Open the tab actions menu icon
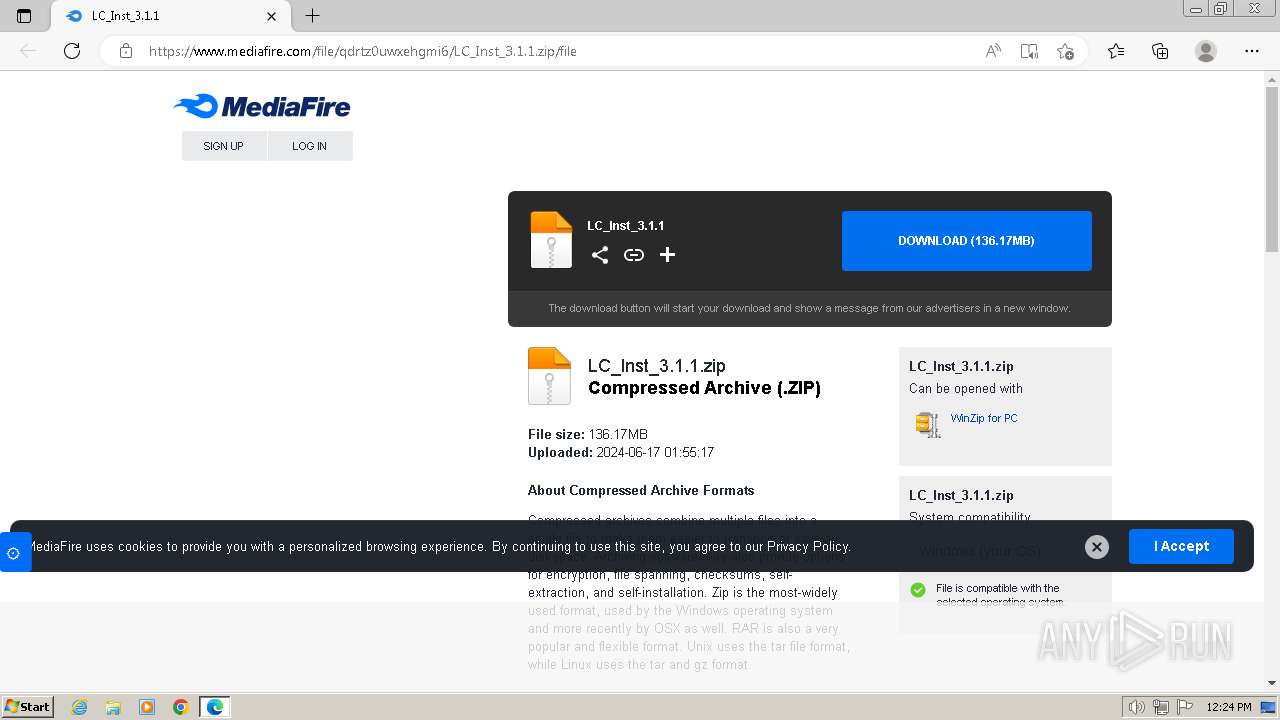The width and height of the screenshot is (1280, 720). tap(24, 16)
